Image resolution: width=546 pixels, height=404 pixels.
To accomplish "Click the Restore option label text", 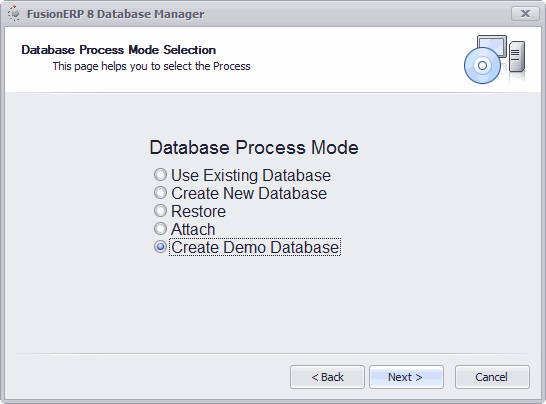I will coord(198,211).
